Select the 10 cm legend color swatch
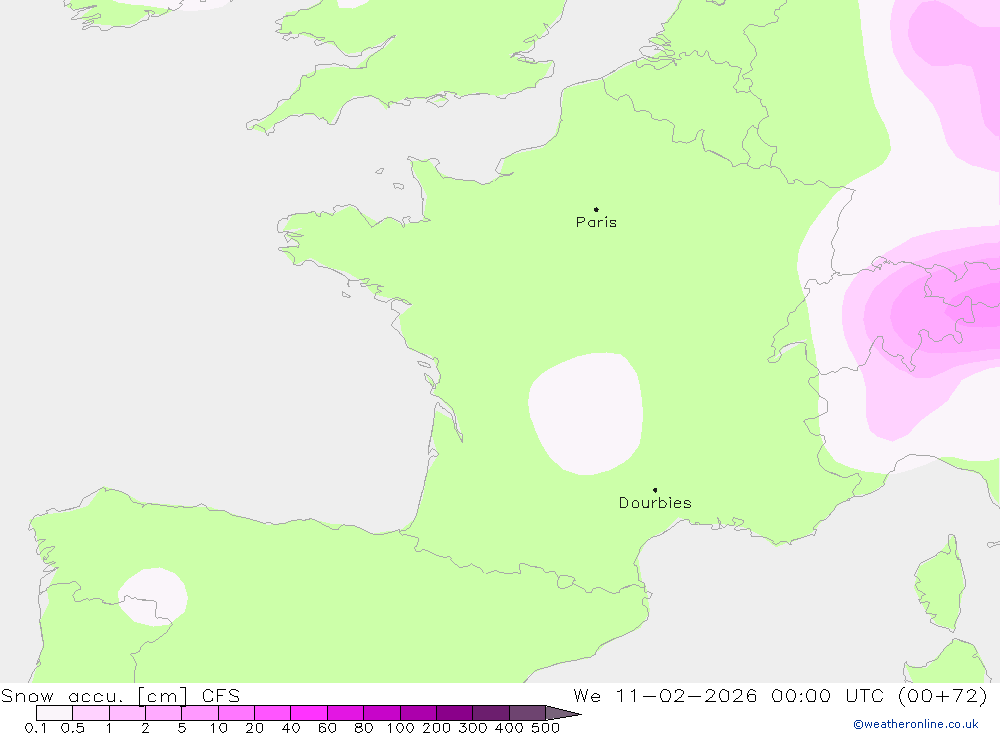The image size is (1000, 733). tap(236, 713)
